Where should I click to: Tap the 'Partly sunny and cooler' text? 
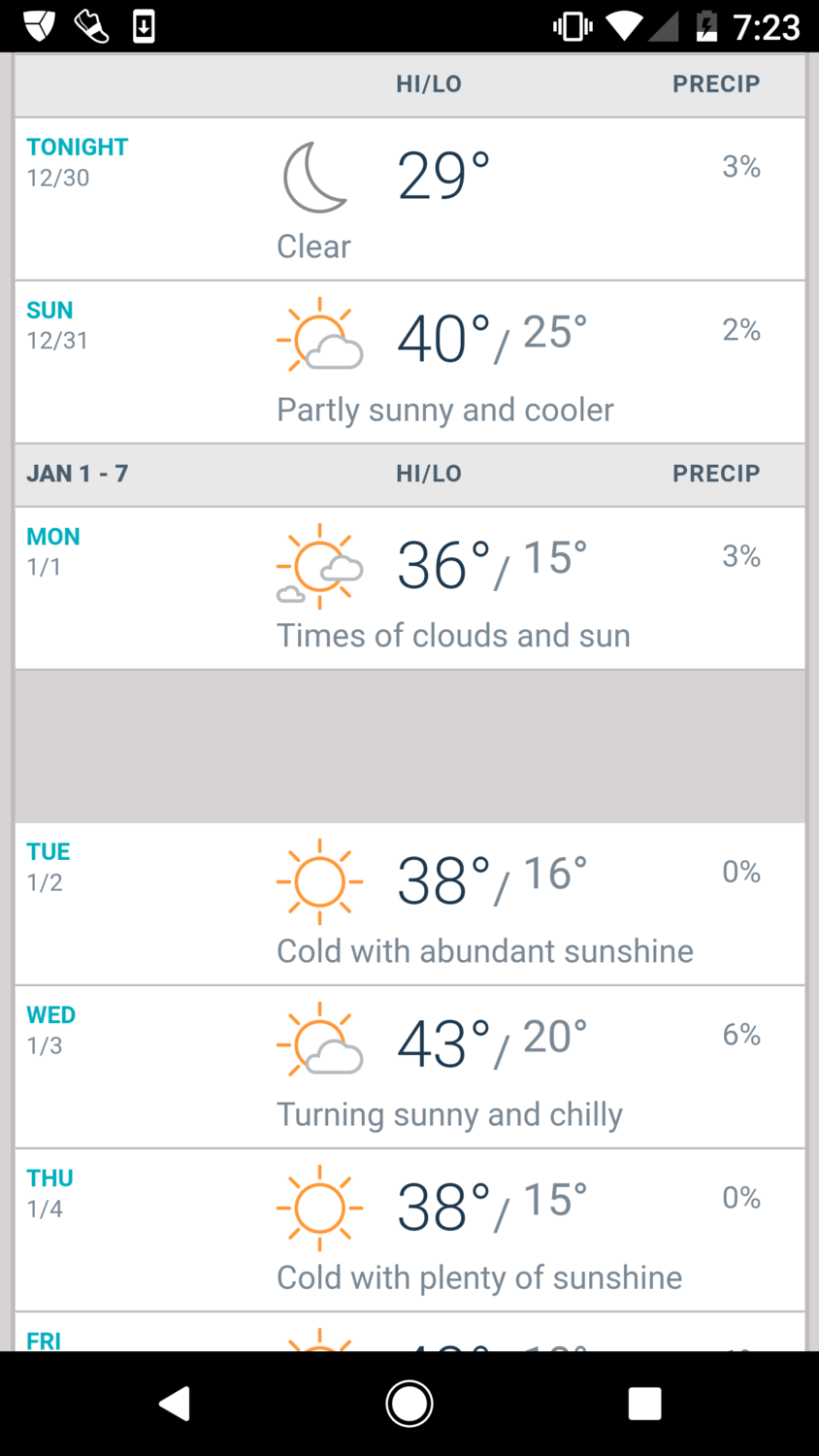[x=445, y=410]
